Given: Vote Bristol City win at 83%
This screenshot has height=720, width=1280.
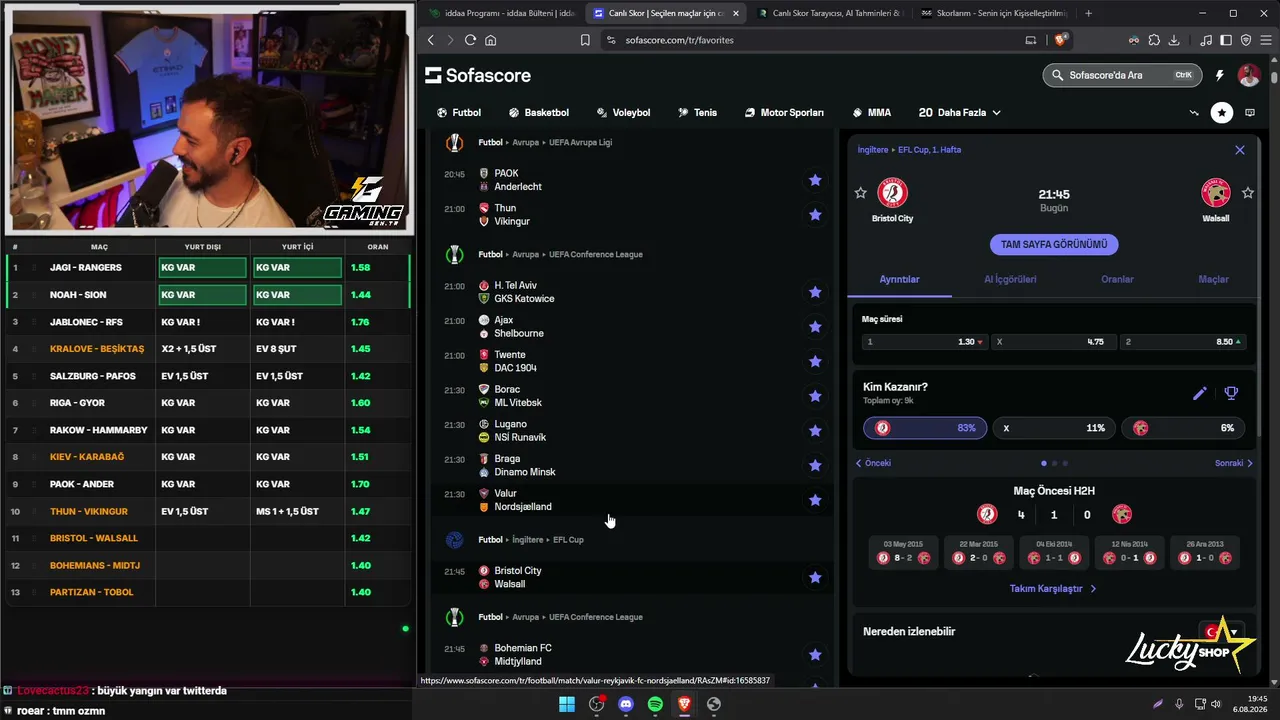Looking at the screenshot, I should point(925,428).
